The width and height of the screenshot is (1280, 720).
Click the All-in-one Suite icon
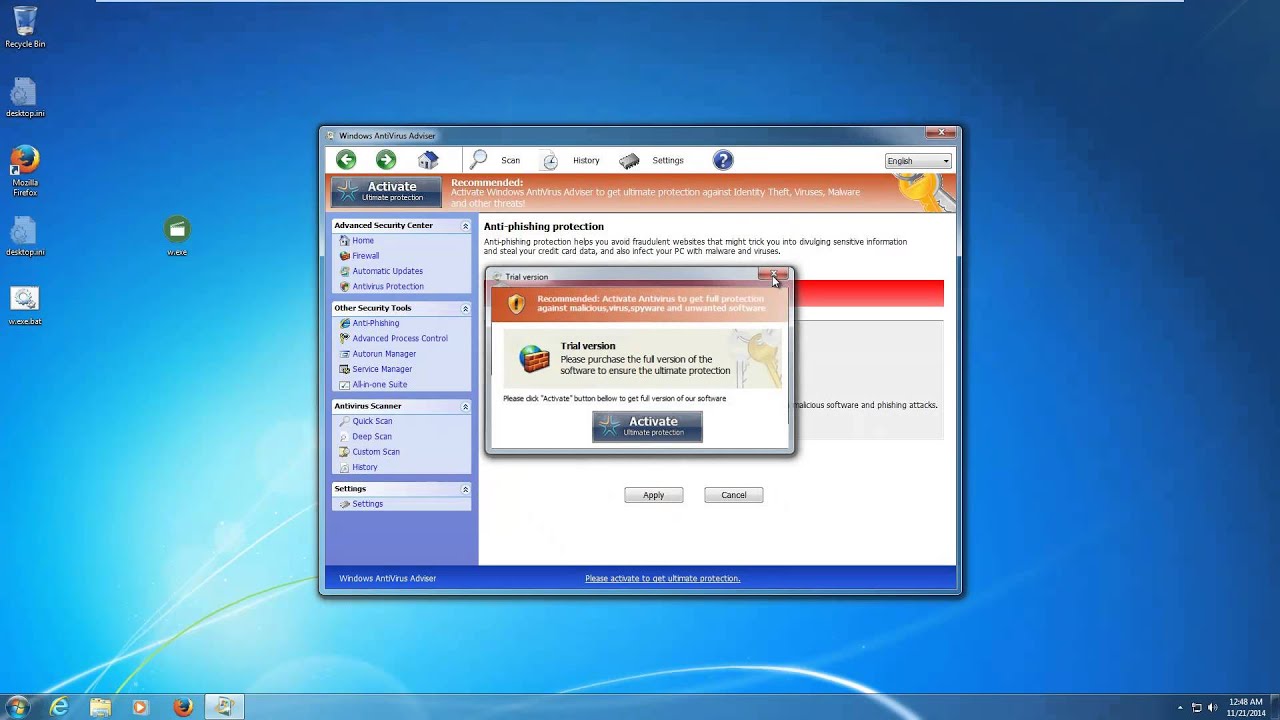[x=345, y=384]
